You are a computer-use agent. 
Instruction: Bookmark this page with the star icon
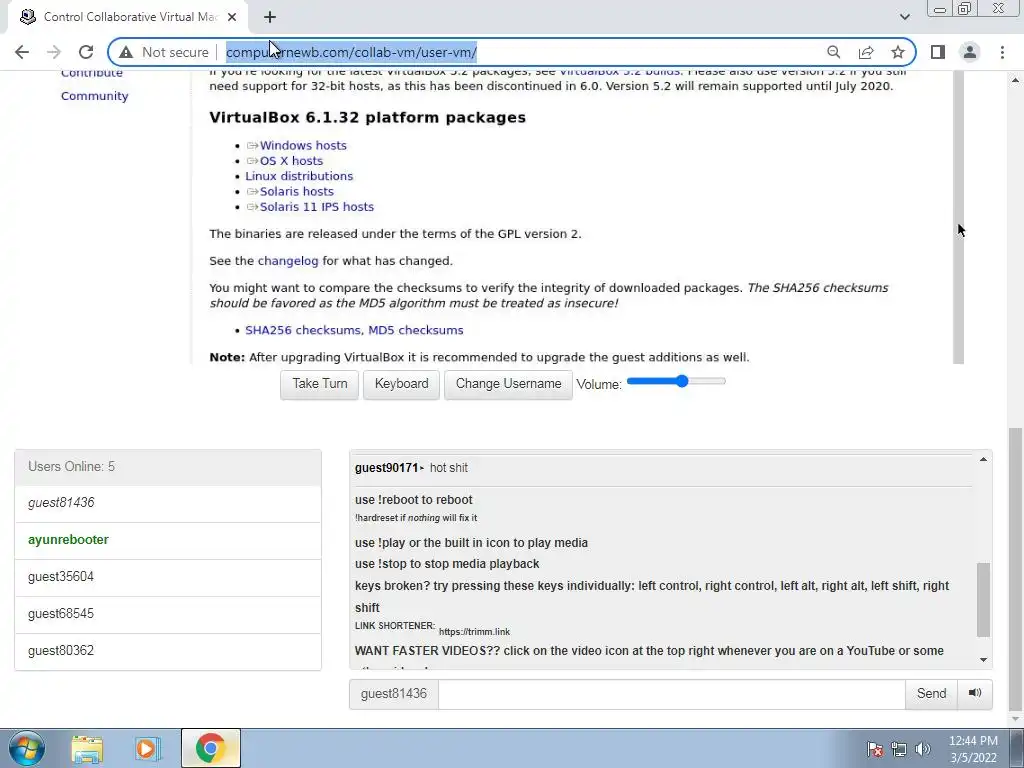coord(898,52)
